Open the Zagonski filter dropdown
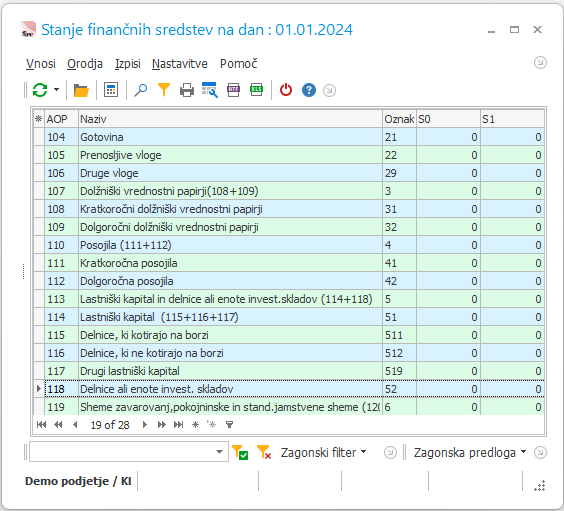Screen dimensions: 564x511 click(x=323, y=452)
